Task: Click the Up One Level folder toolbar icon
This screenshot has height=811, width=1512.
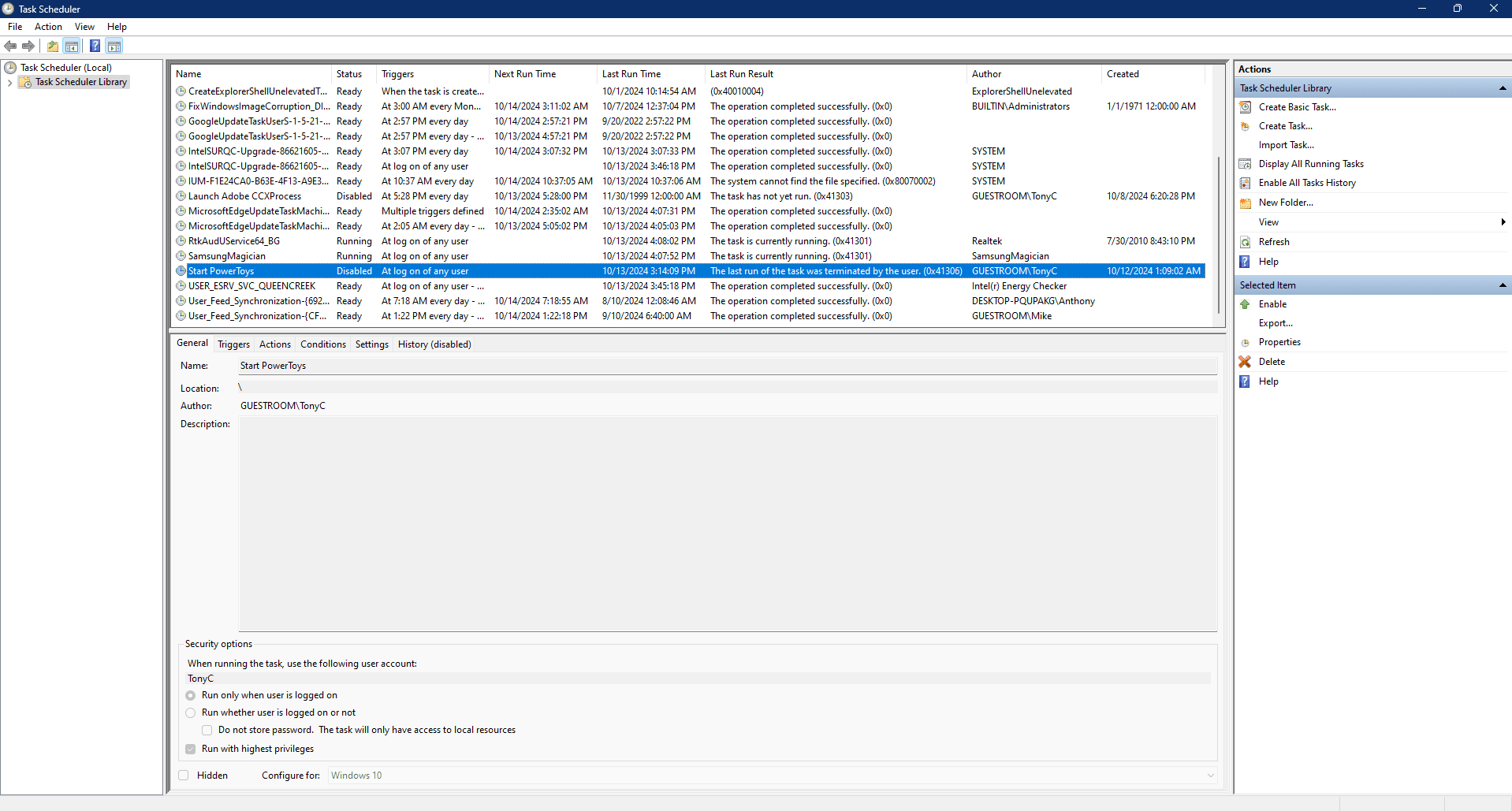Action: pyautogui.click(x=53, y=46)
